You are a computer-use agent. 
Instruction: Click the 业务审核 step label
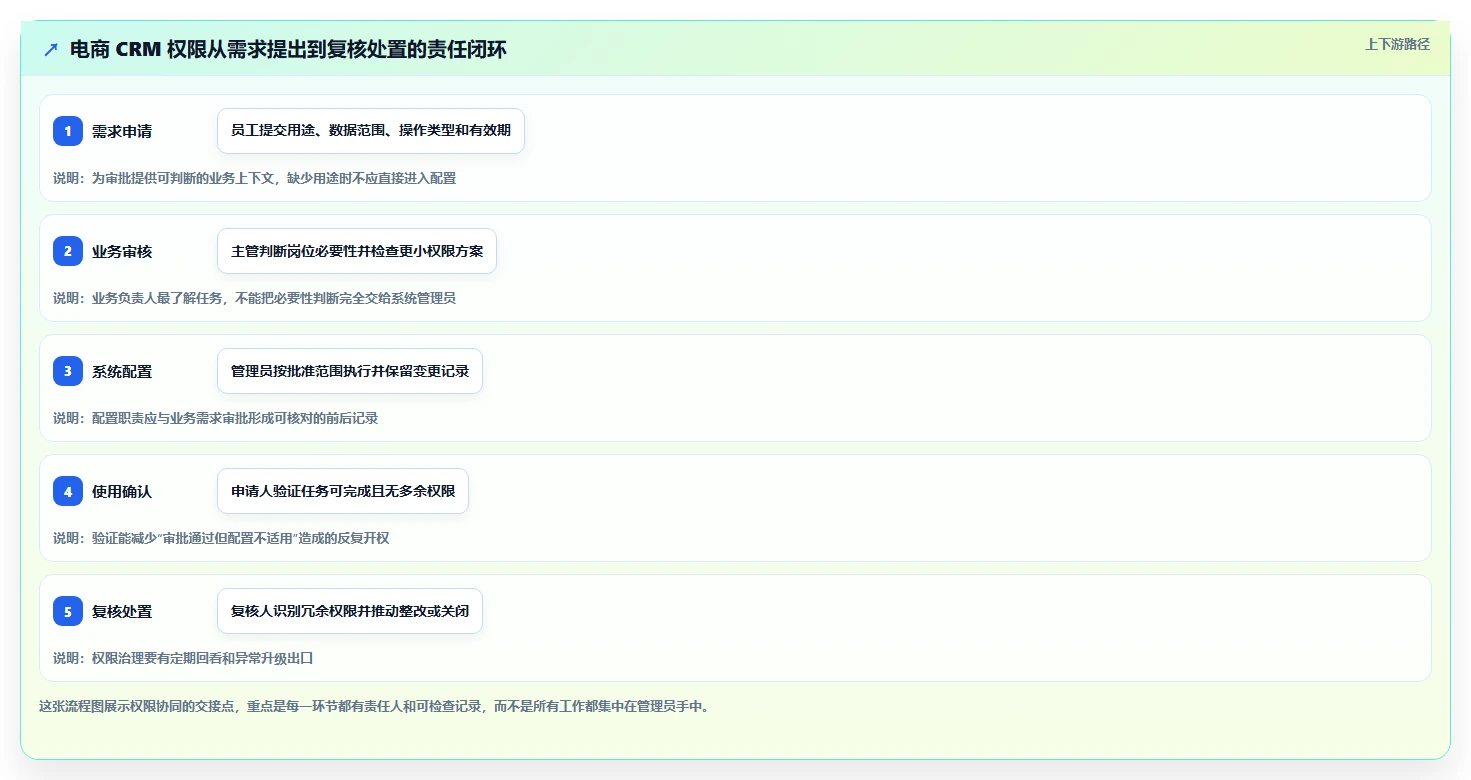pyautogui.click(x=122, y=251)
